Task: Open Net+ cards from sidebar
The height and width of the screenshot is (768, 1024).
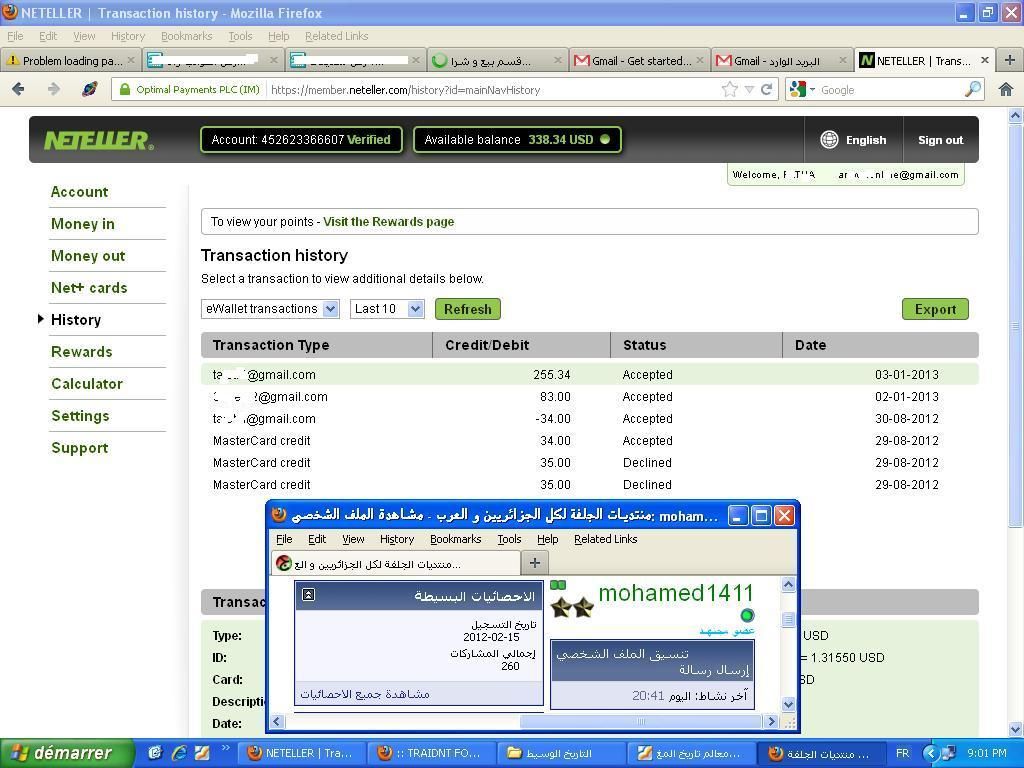Action: click(x=89, y=288)
